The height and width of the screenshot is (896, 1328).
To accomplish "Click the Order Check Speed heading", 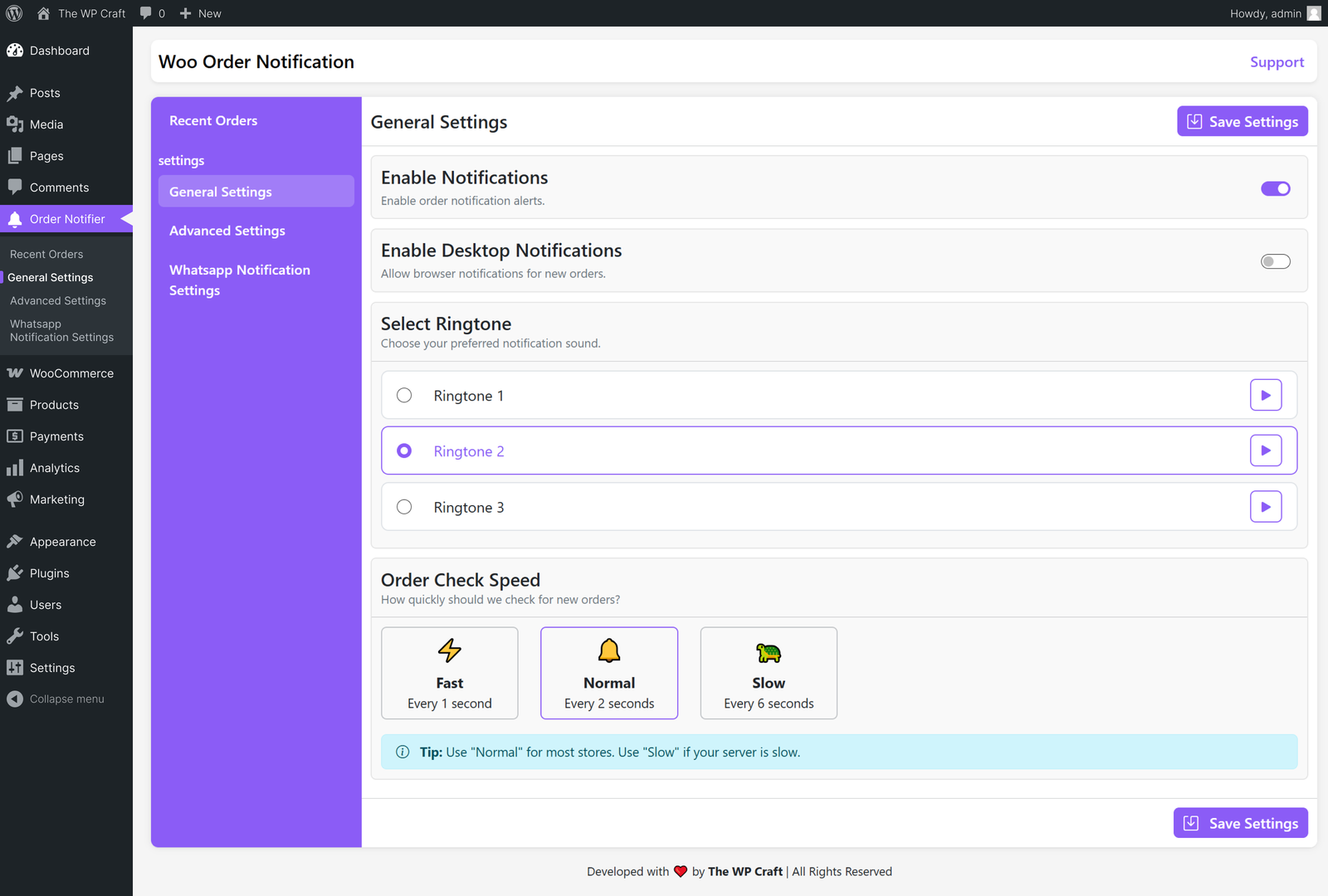I will click(x=461, y=580).
